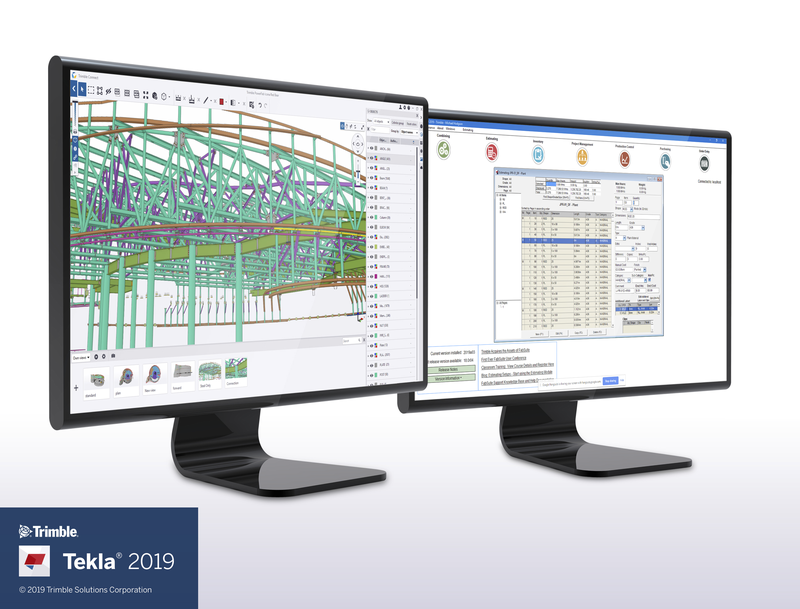Open the Production Control module
This screenshot has height=609, width=800.
[626, 159]
